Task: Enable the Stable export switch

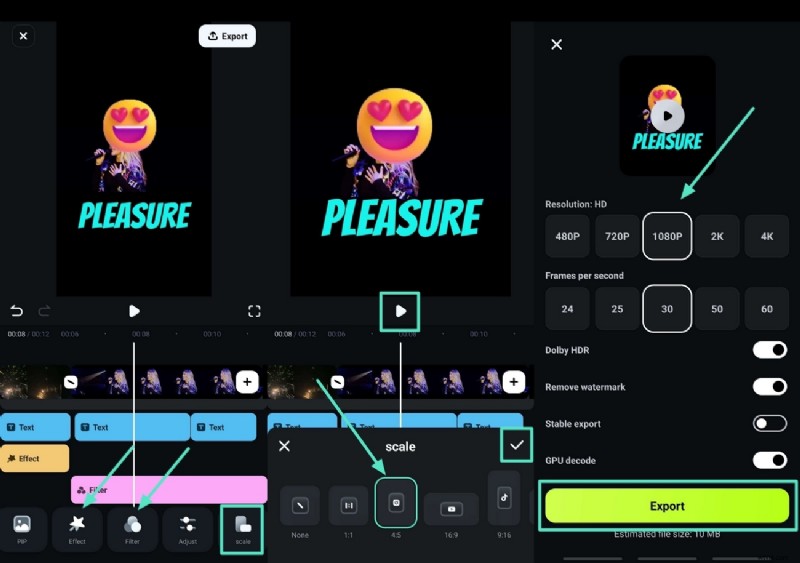Action: click(x=769, y=423)
